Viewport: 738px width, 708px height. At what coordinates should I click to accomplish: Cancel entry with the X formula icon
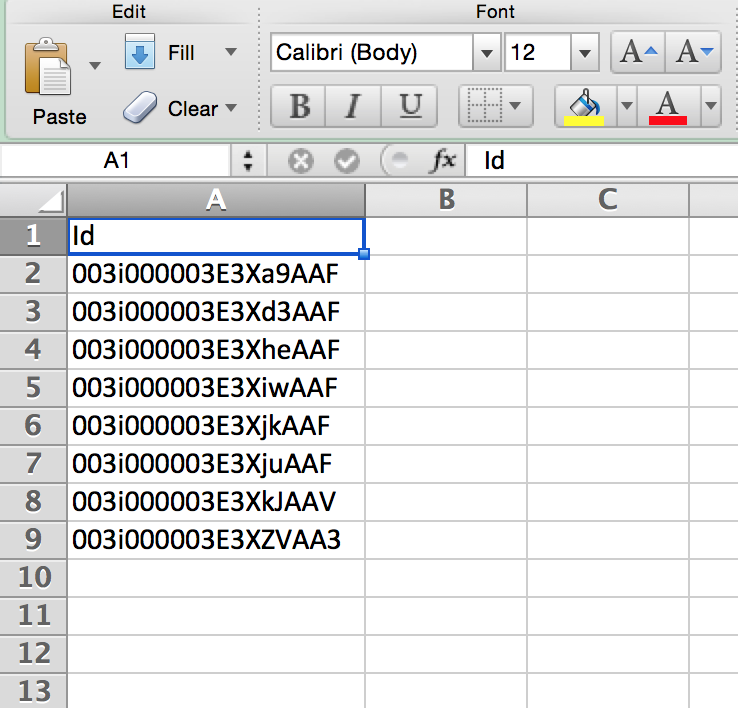click(301, 161)
